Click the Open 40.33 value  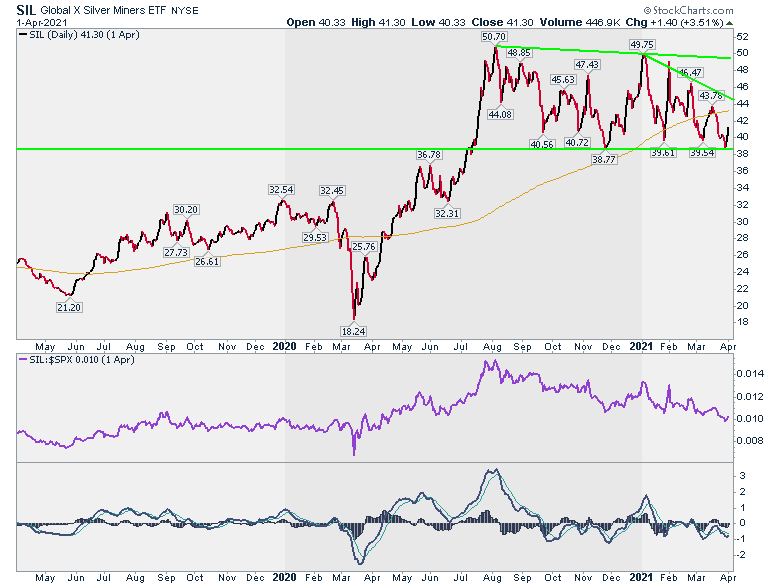pos(316,22)
